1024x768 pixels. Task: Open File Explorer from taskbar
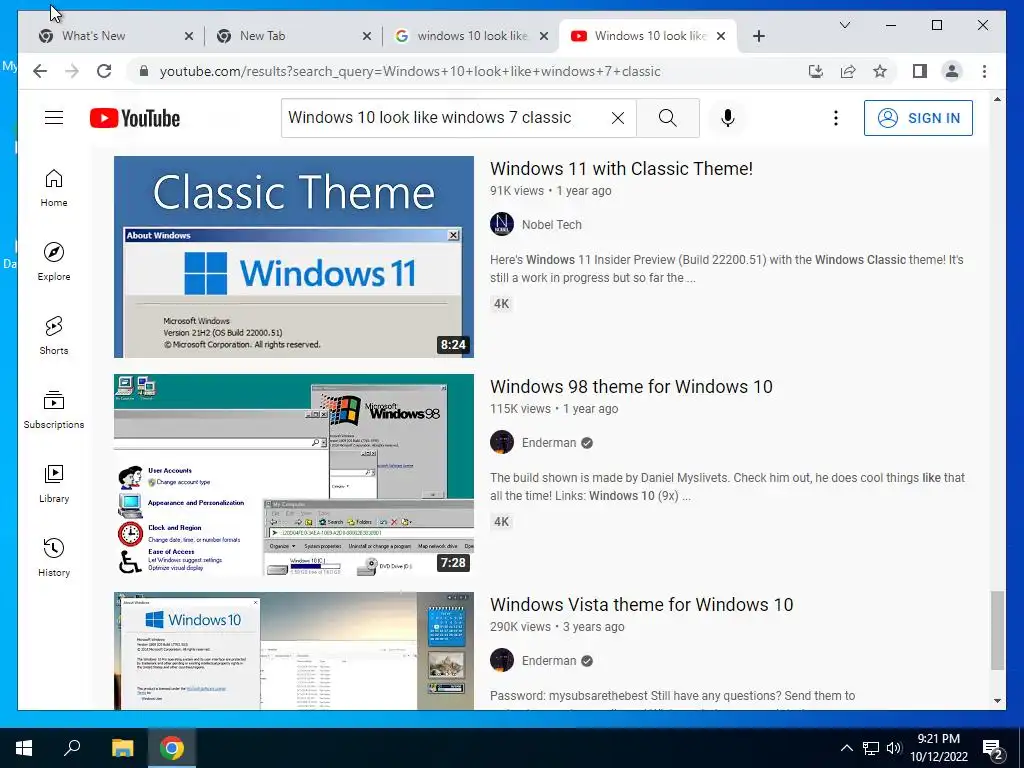122,748
